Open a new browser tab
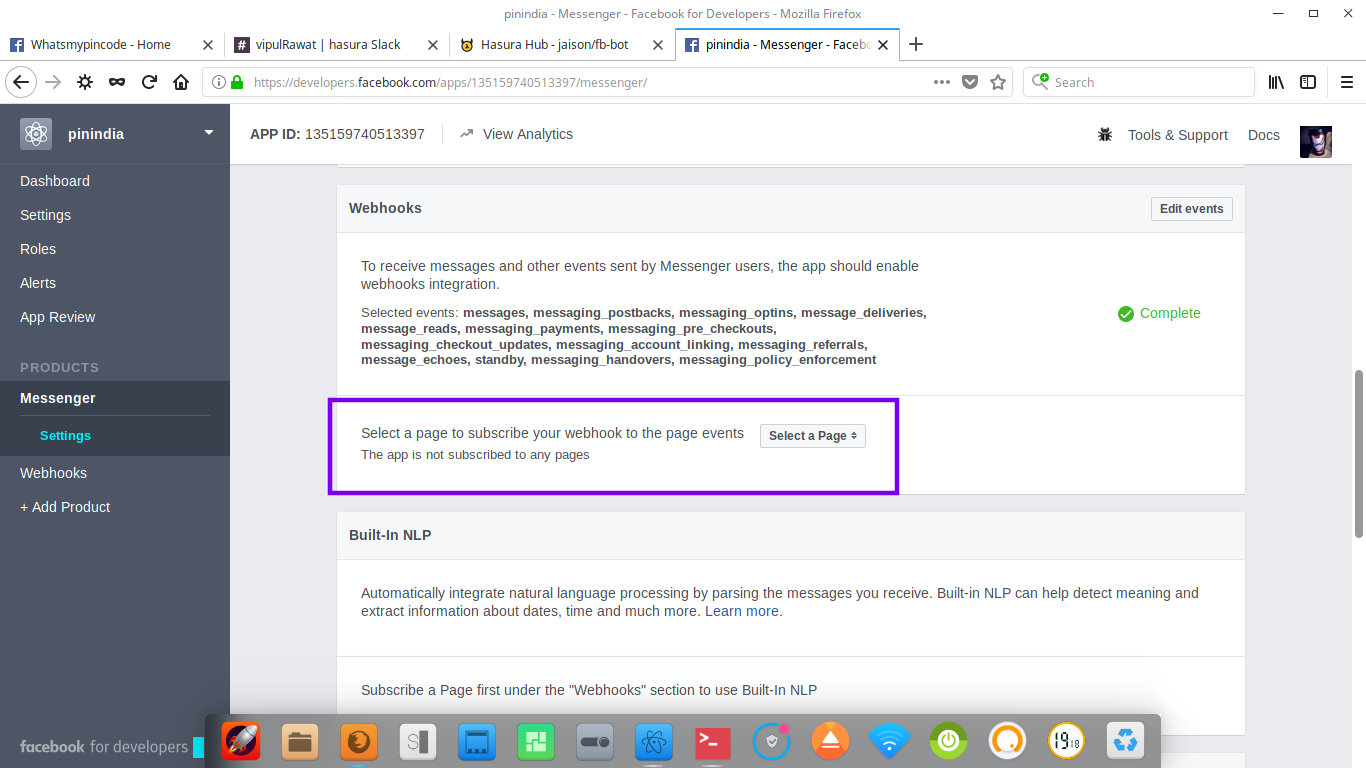The height and width of the screenshot is (768, 1366). point(916,44)
